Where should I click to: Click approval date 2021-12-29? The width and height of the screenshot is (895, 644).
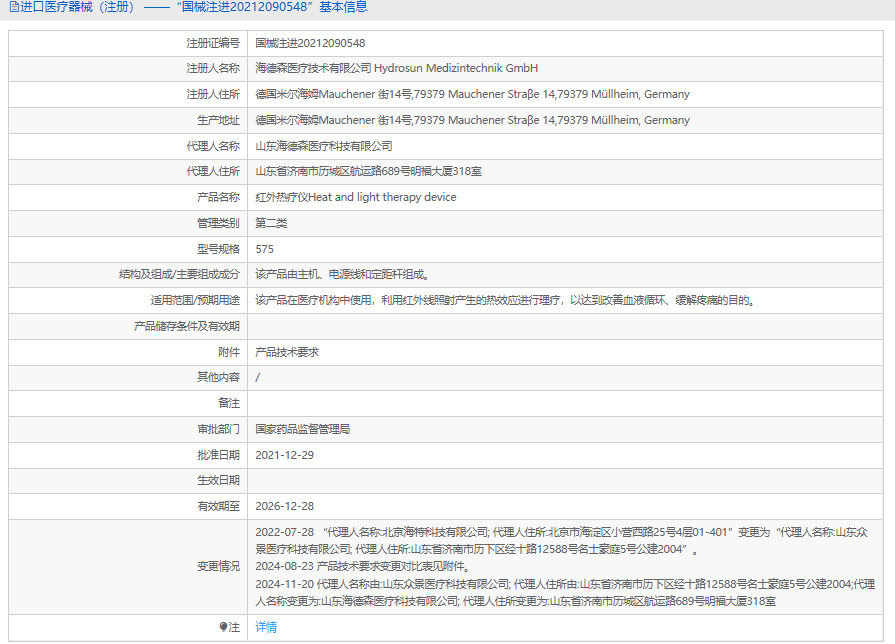tap(284, 456)
